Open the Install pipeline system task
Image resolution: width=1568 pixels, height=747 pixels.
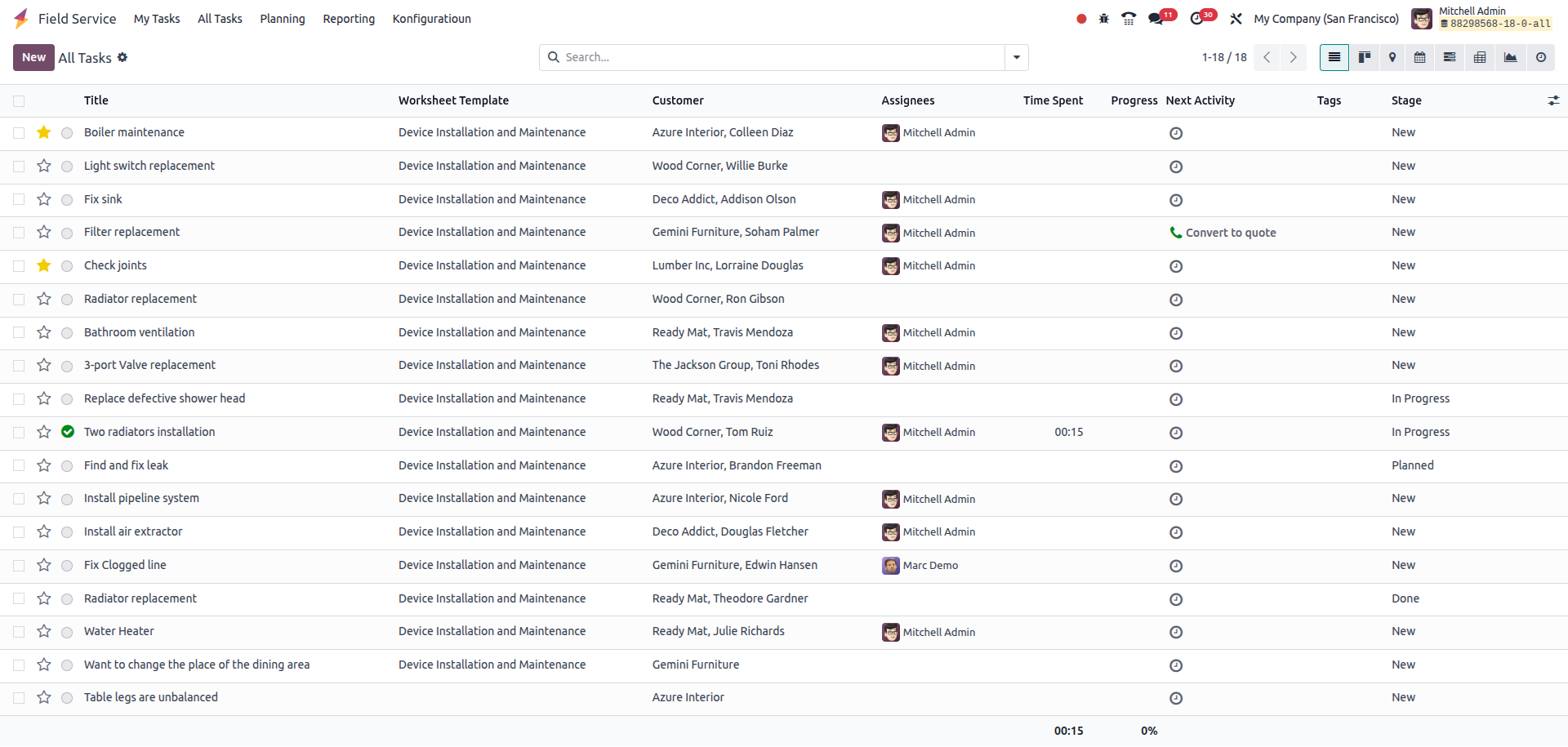coord(141,498)
